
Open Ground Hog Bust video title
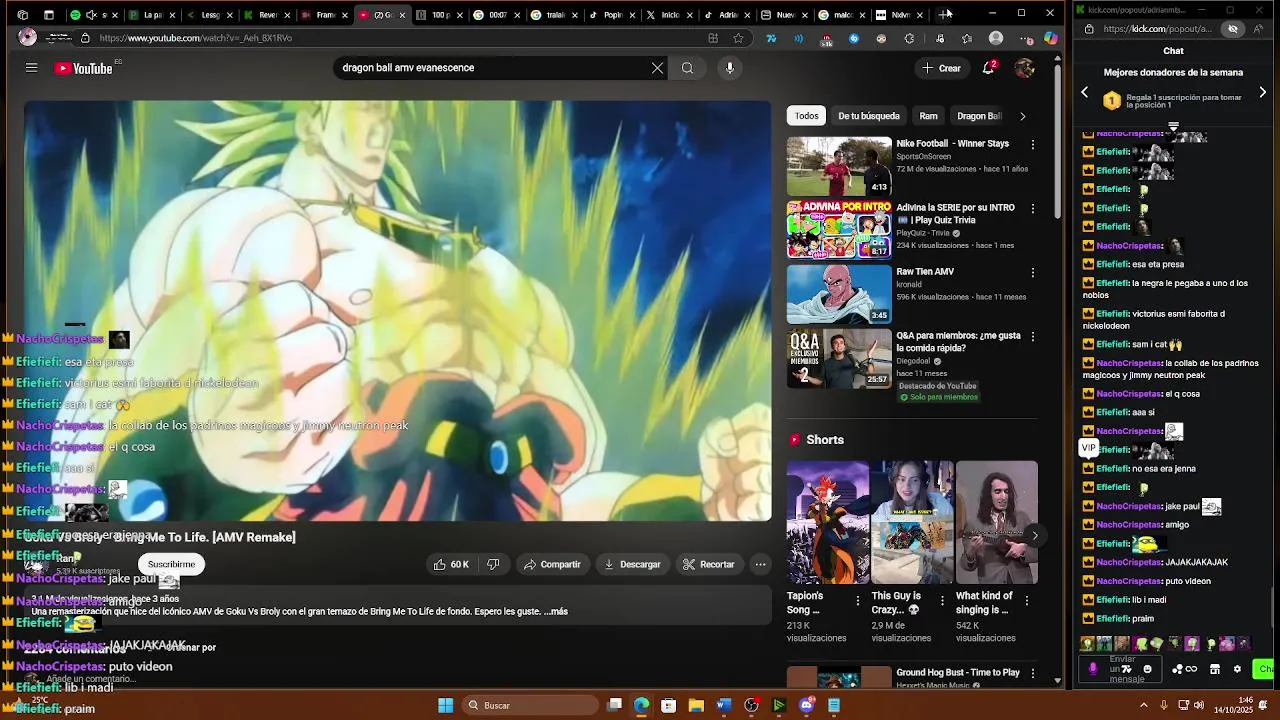pos(958,673)
